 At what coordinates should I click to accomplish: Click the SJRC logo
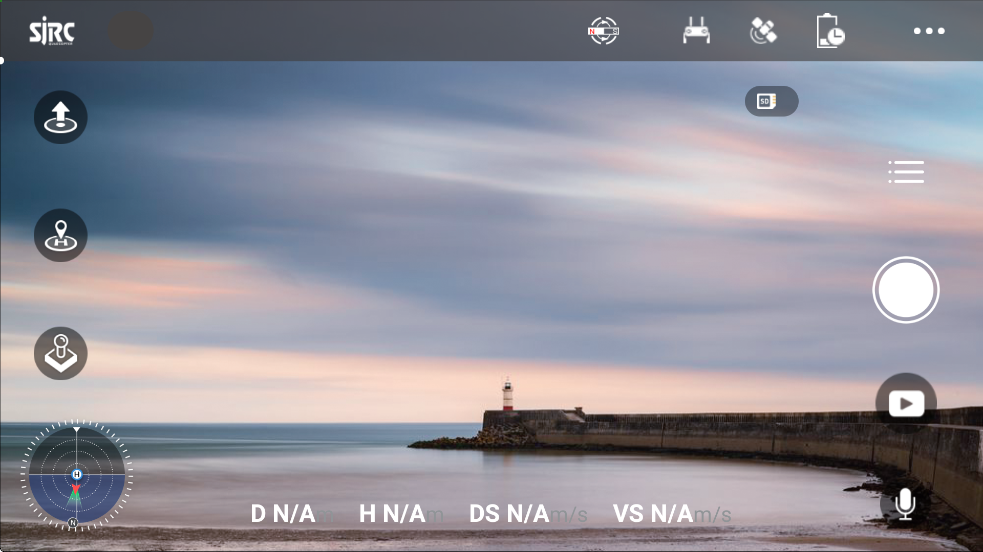pos(51,32)
